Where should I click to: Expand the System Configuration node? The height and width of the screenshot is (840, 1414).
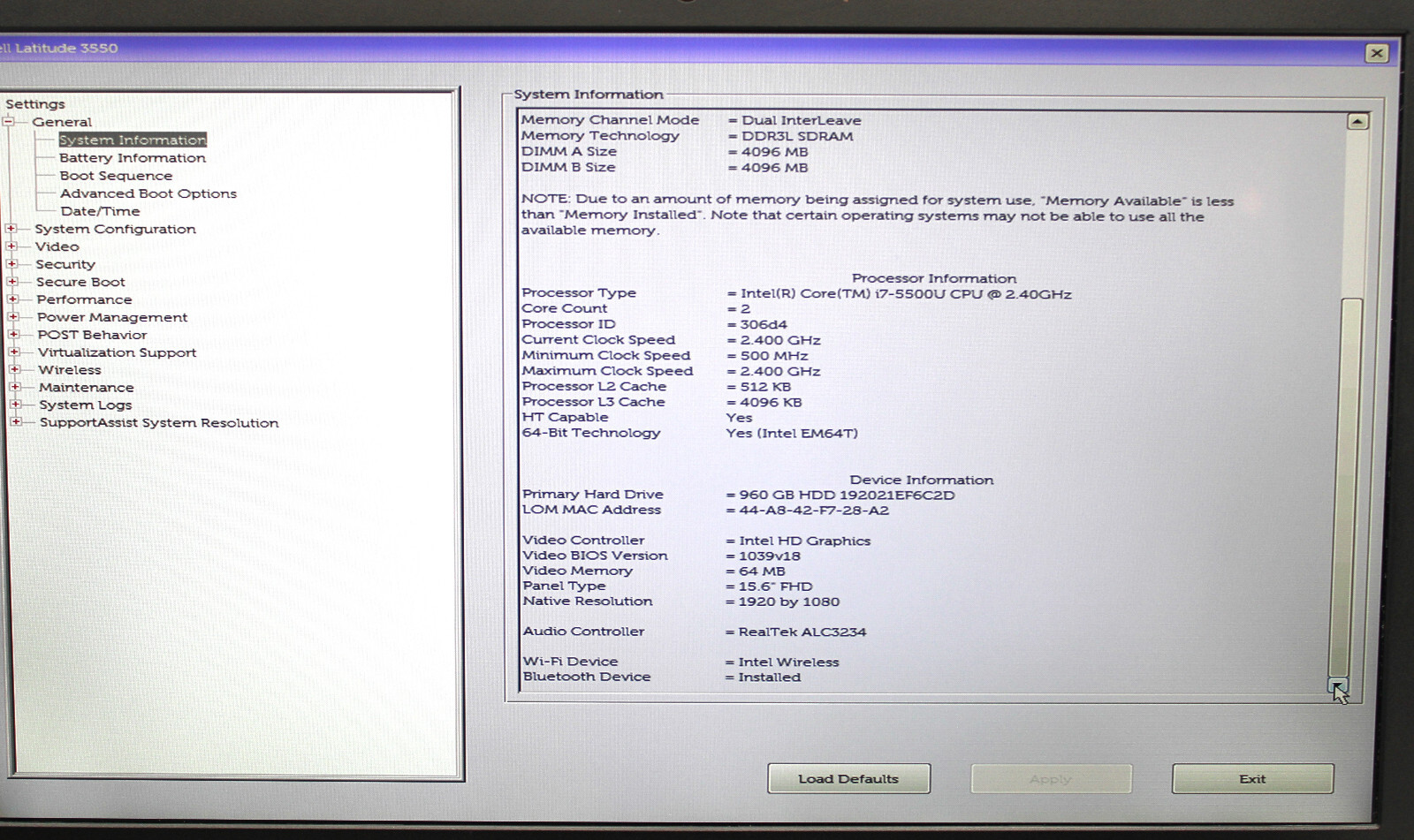[11, 228]
